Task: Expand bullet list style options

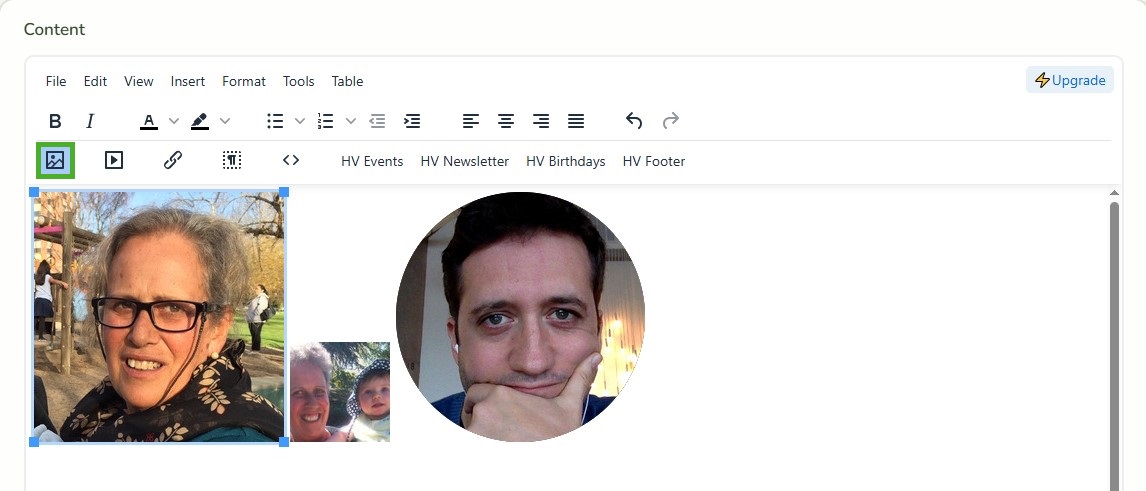Action: [300, 121]
